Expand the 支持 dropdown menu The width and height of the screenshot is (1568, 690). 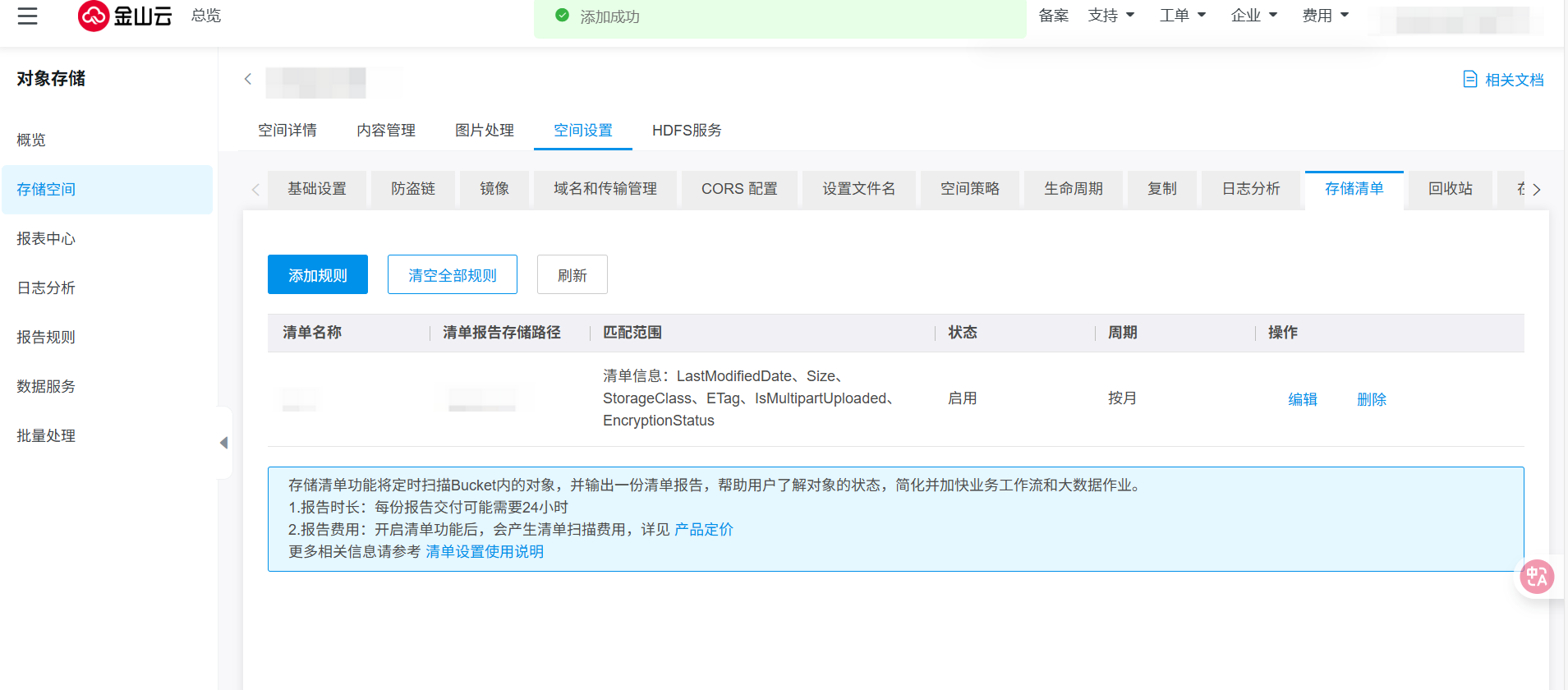(1110, 16)
